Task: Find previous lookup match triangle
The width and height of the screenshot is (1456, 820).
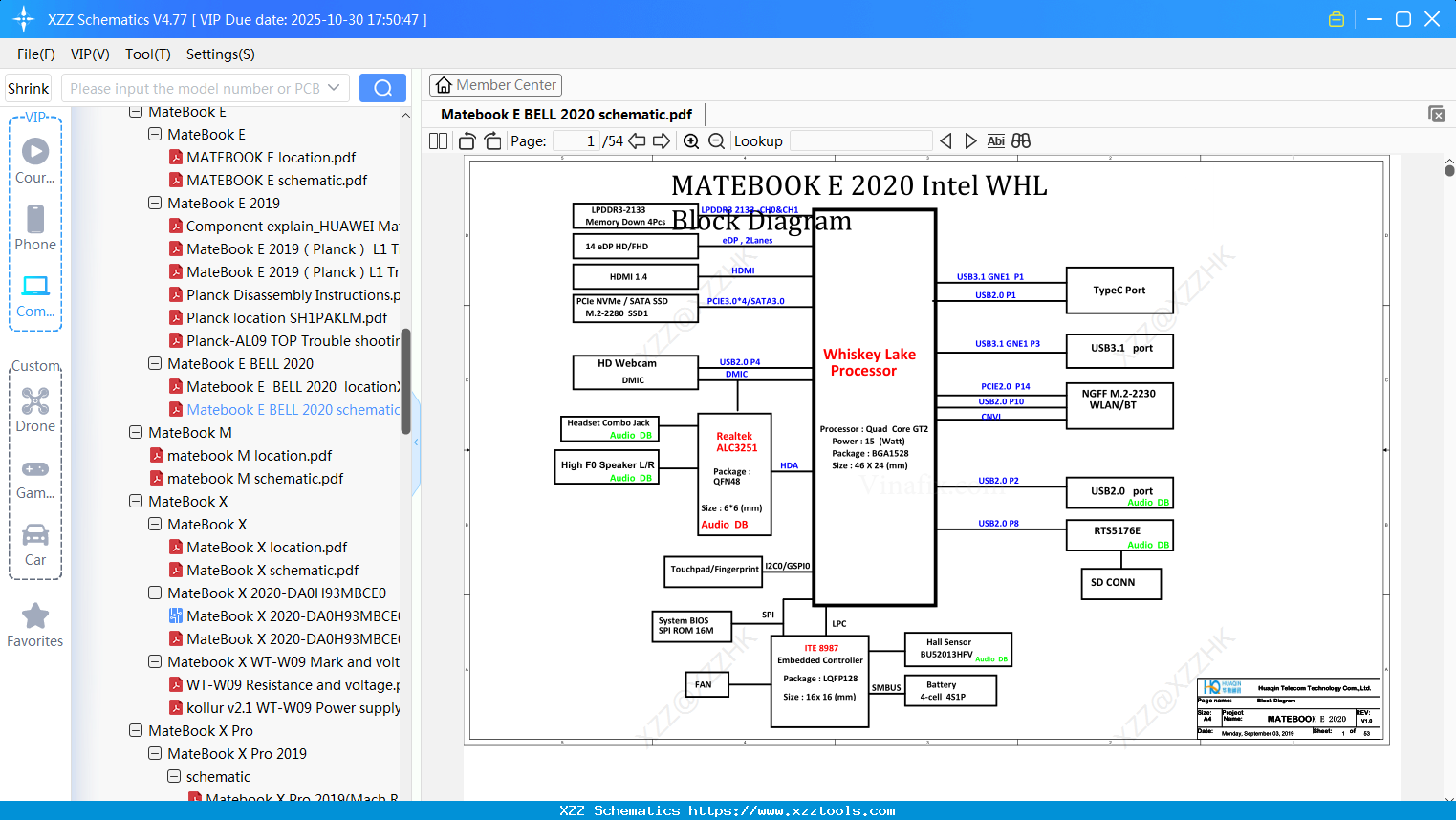Action: coord(945,141)
